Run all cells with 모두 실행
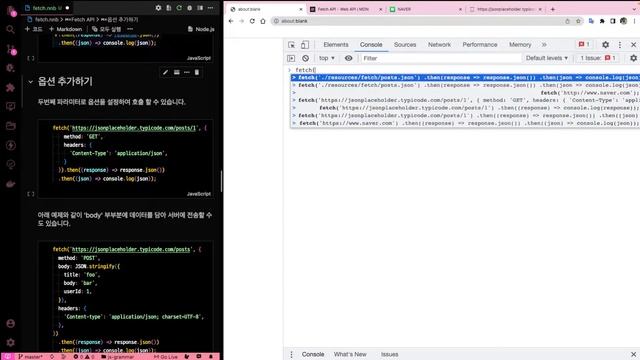Image resolution: width=640 pixels, height=360 pixels. pos(107,29)
